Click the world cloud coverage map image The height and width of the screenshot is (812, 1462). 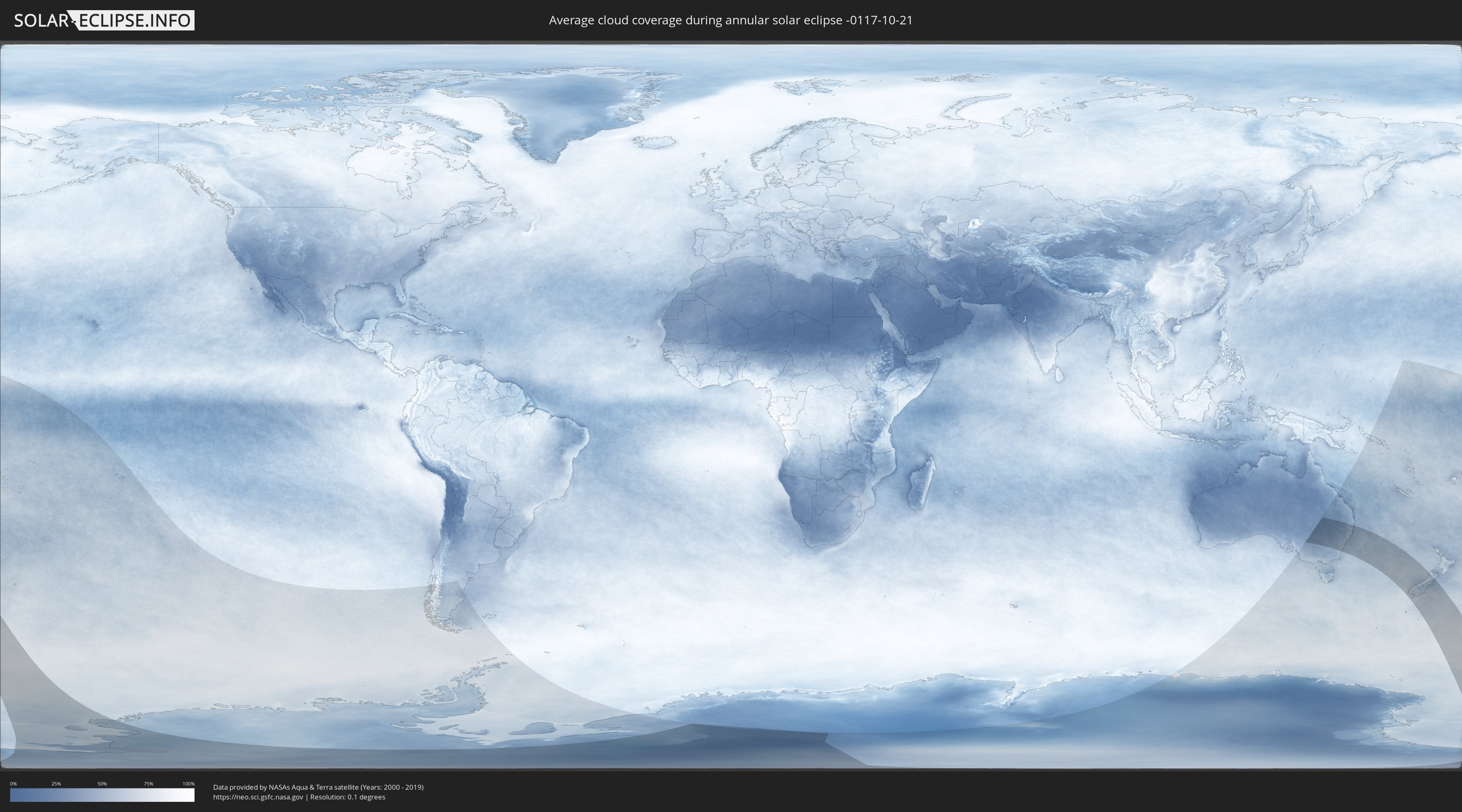(731, 406)
